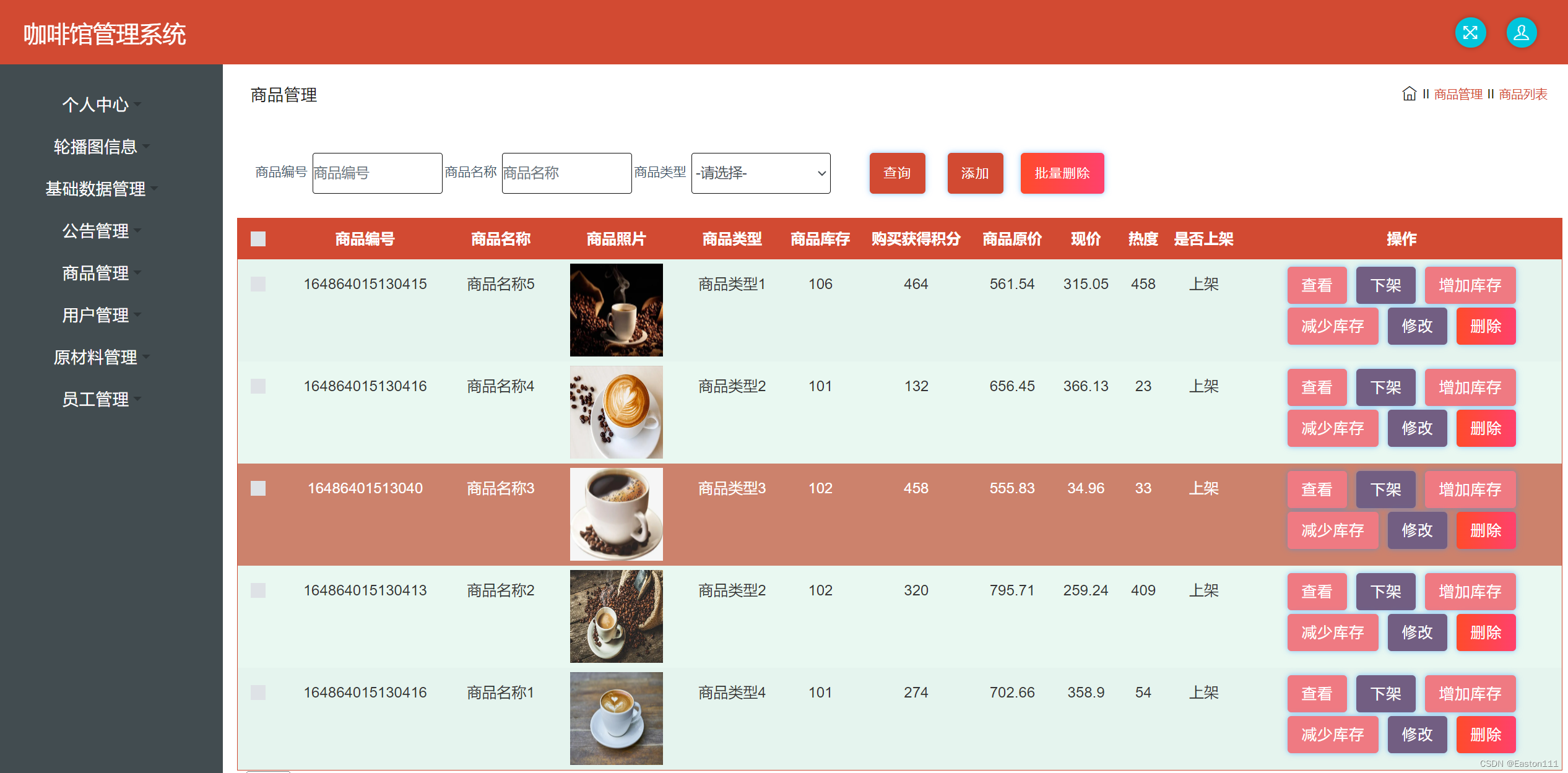Open the latte photo of 商品名称4
The height and width of the screenshot is (773, 1568).
616,412
